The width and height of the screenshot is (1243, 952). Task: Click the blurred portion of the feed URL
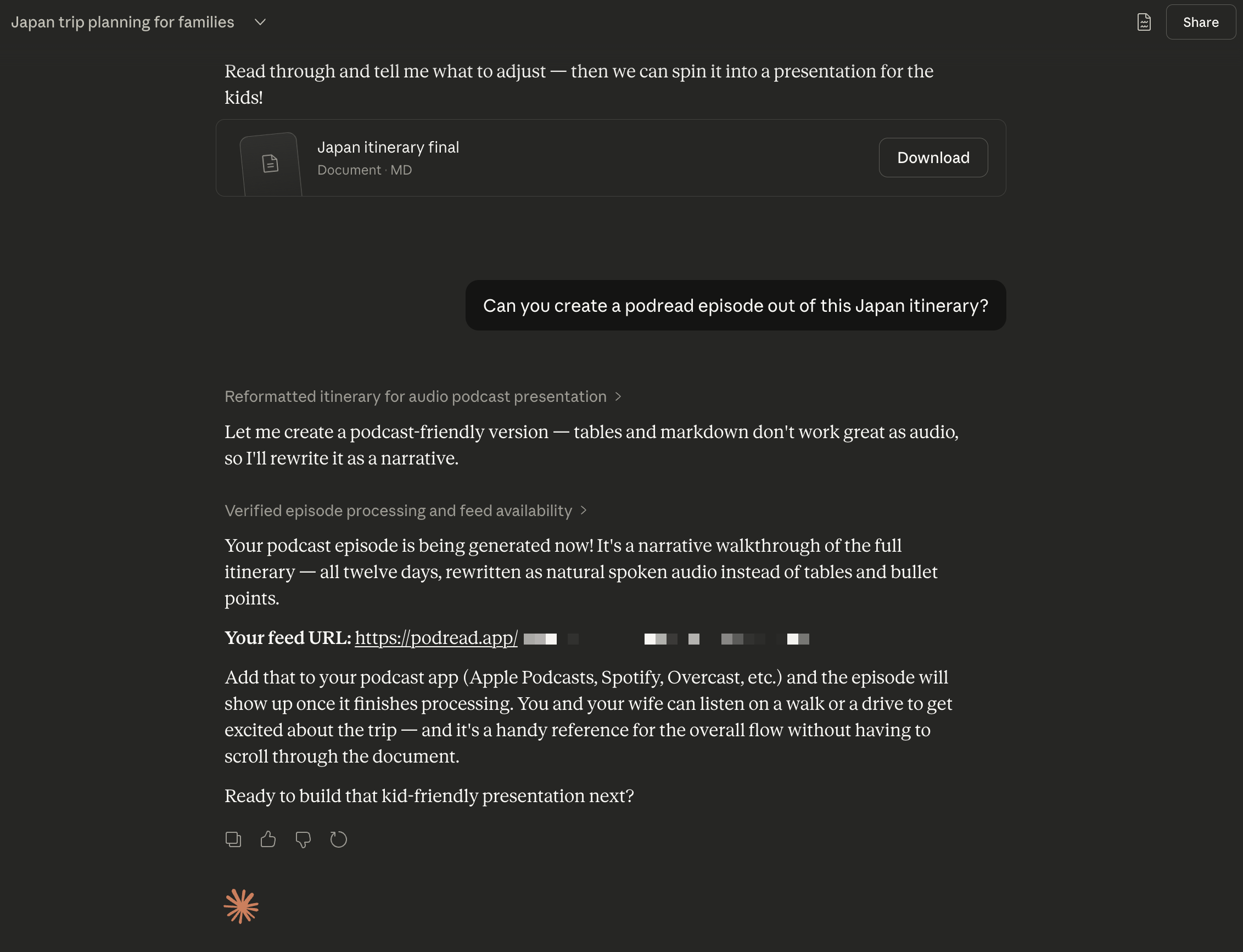(665, 639)
